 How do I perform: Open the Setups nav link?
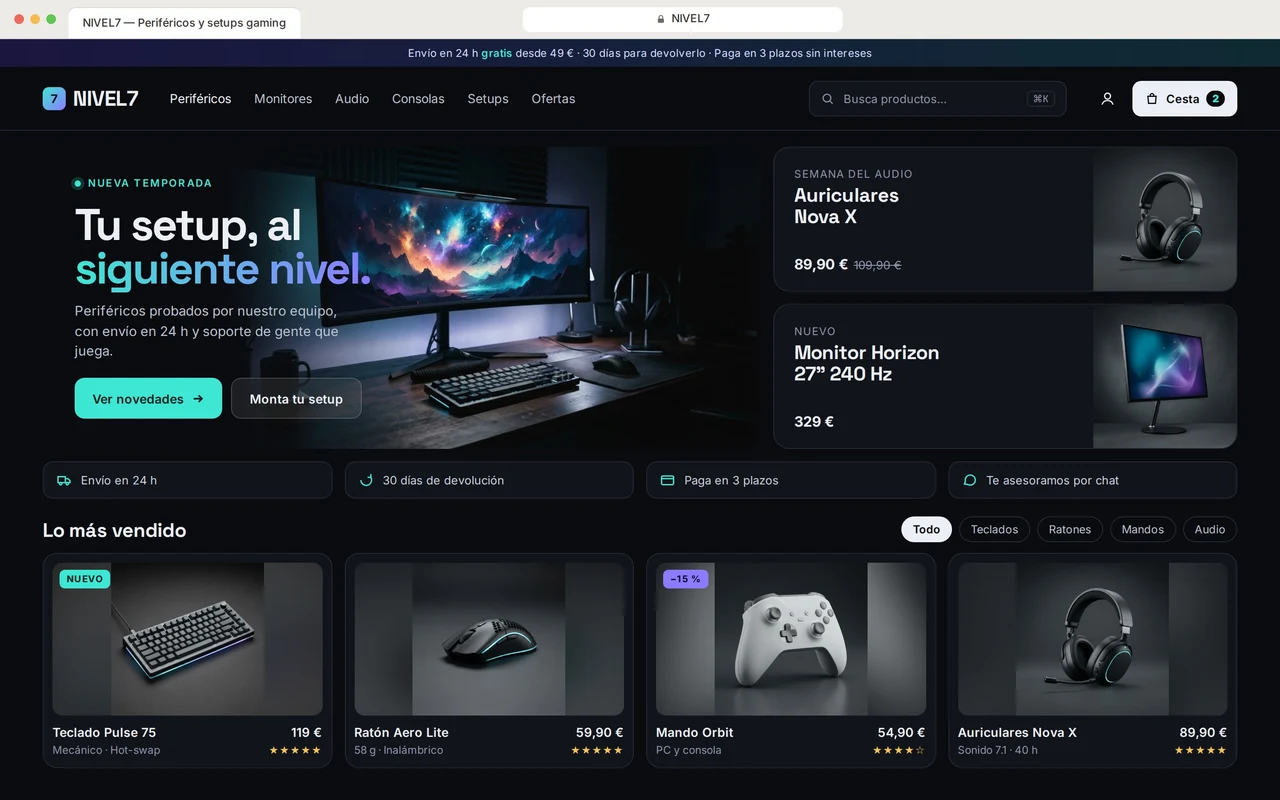click(488, 99)
